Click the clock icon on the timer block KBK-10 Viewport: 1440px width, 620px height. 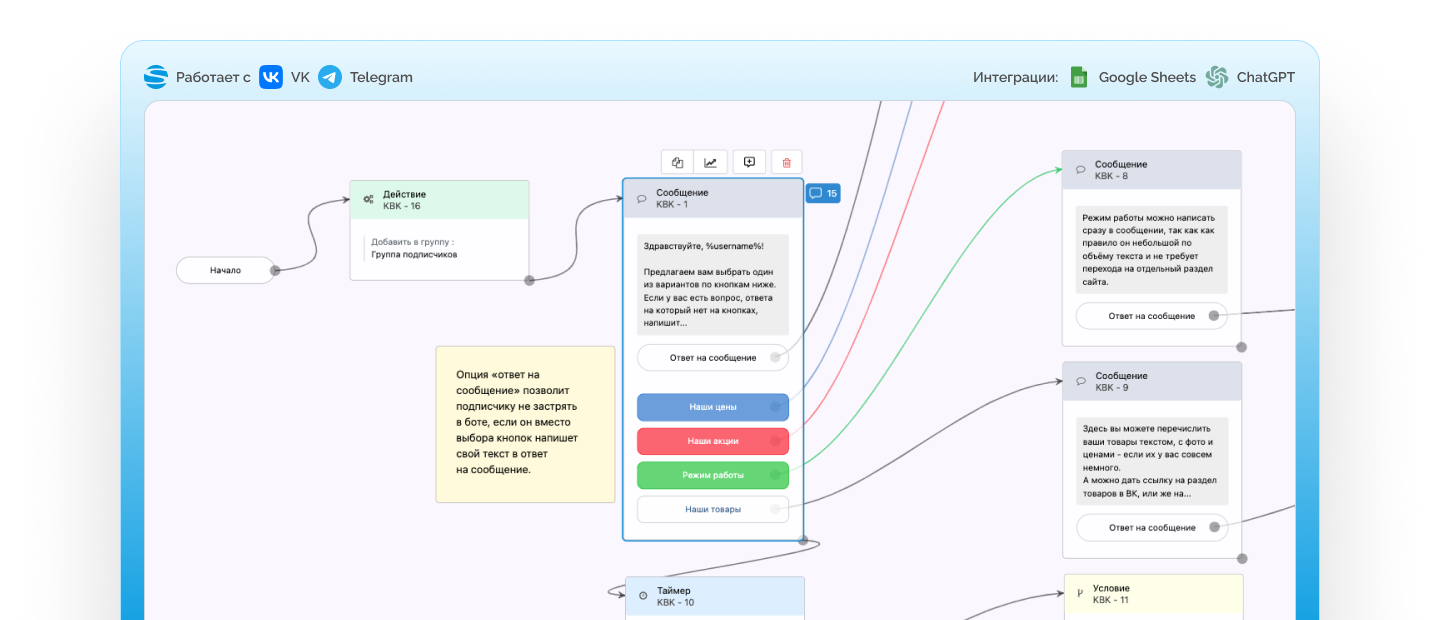coord(642,597)
